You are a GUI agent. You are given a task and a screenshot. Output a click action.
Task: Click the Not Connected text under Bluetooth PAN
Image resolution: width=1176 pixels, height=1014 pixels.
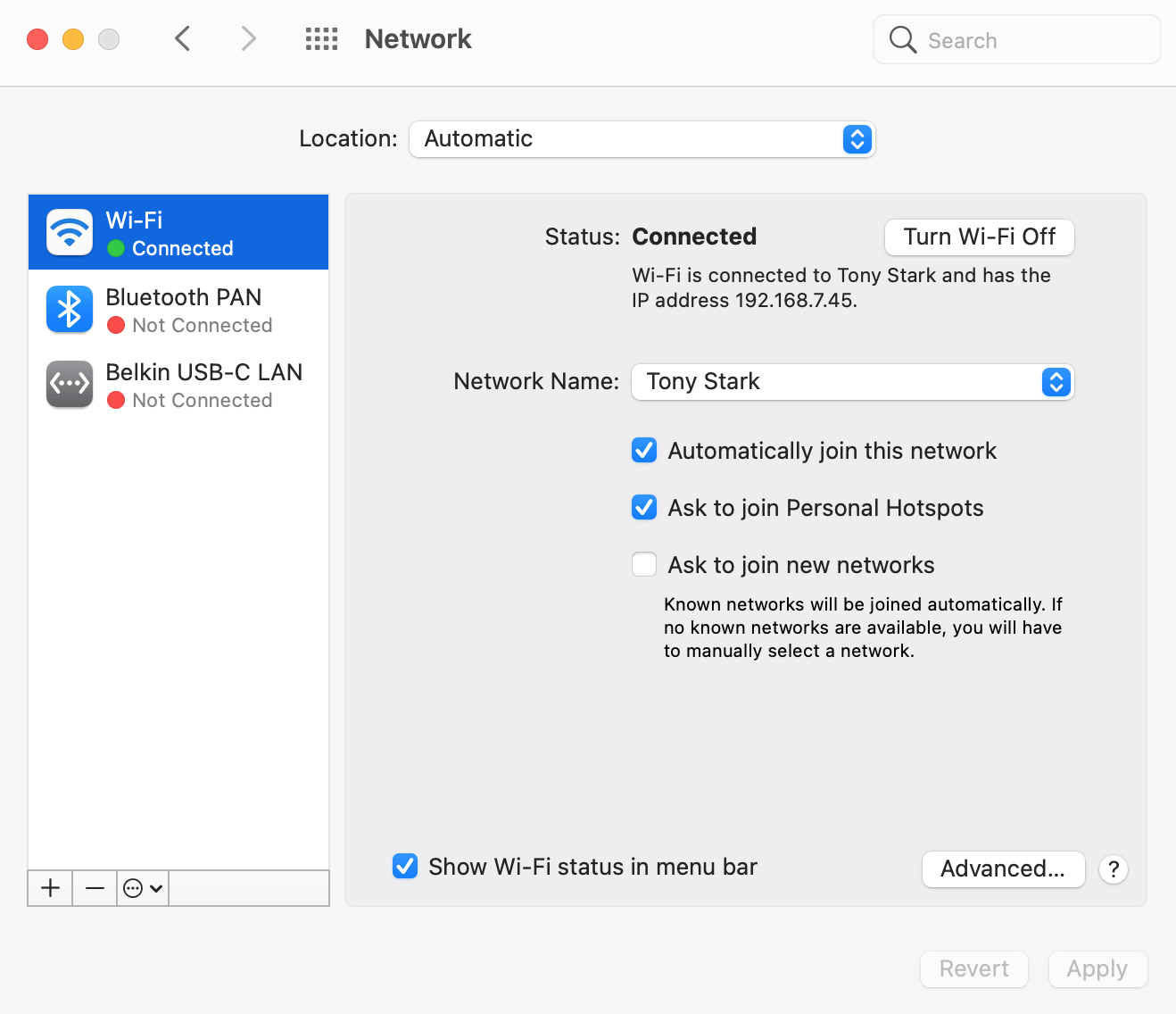(203, 326)
